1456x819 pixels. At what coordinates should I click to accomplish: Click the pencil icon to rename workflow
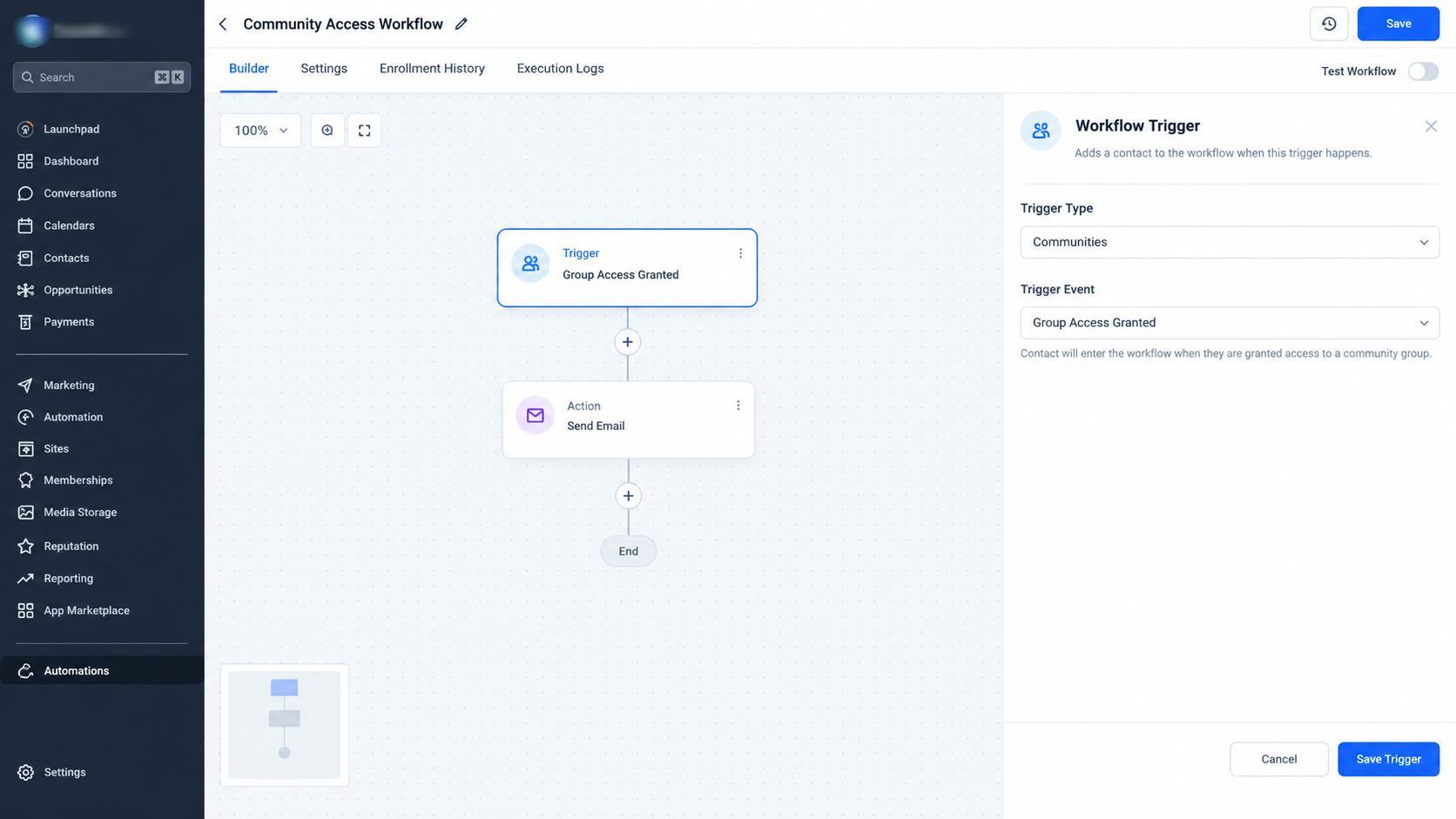[462, 24]
